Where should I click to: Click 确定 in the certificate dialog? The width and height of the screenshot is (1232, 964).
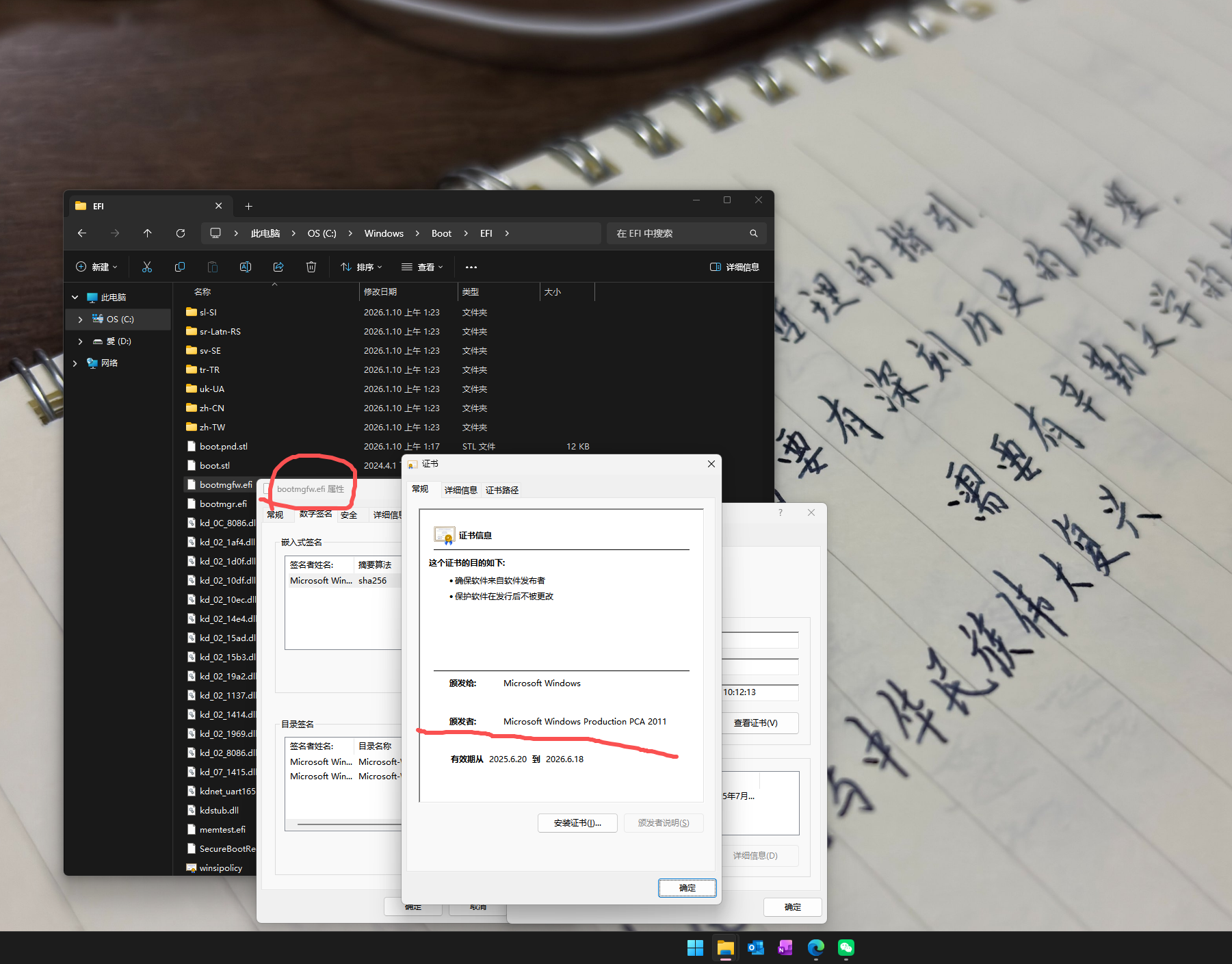(687, 888)
